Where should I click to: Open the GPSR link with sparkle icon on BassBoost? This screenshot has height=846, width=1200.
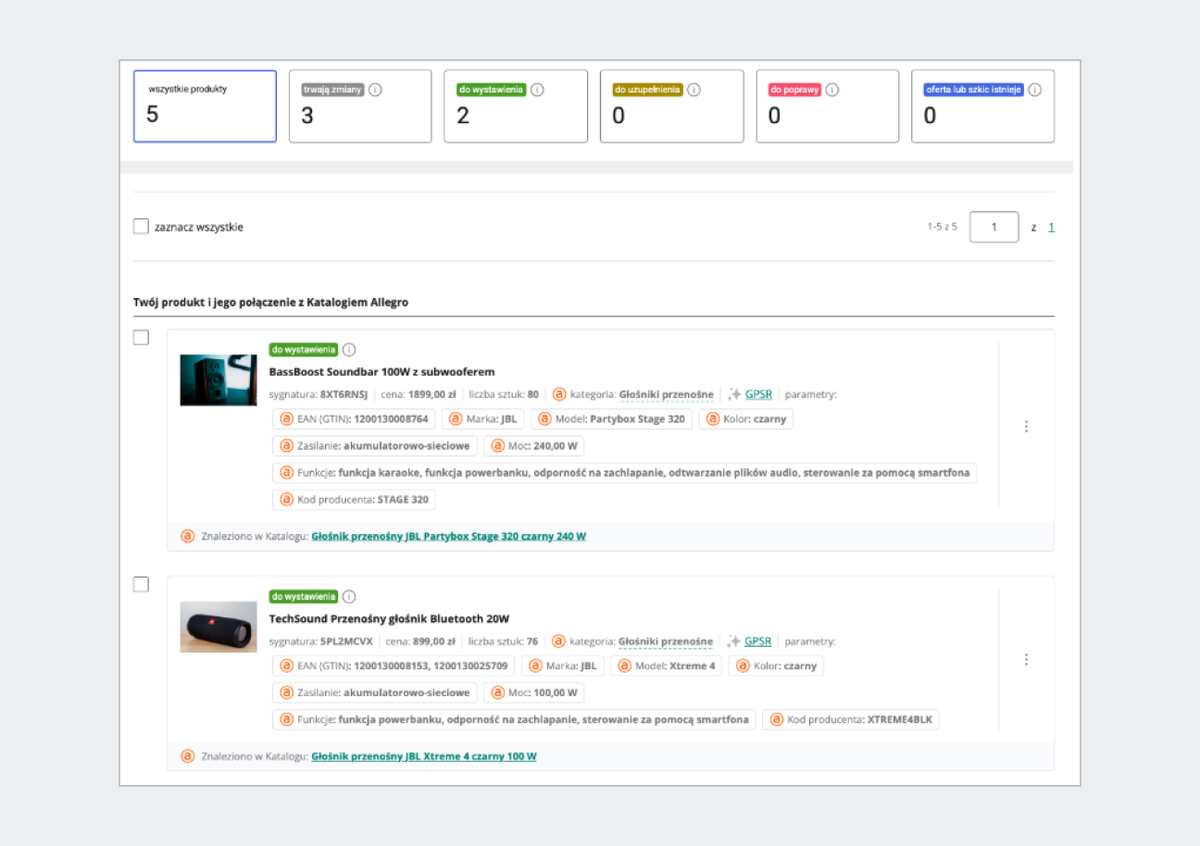[x=757, y=394]
